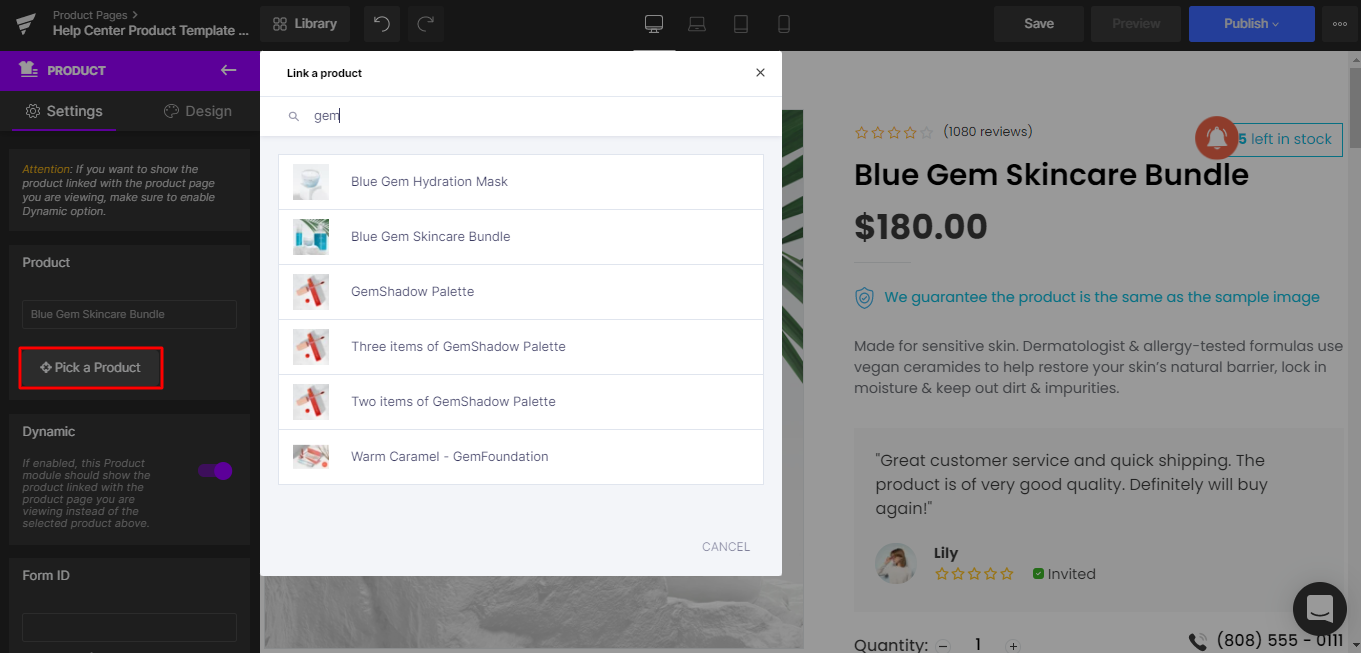Click the stock notification bell icon
The image size is (1361, 653).
click(1216, 139)
